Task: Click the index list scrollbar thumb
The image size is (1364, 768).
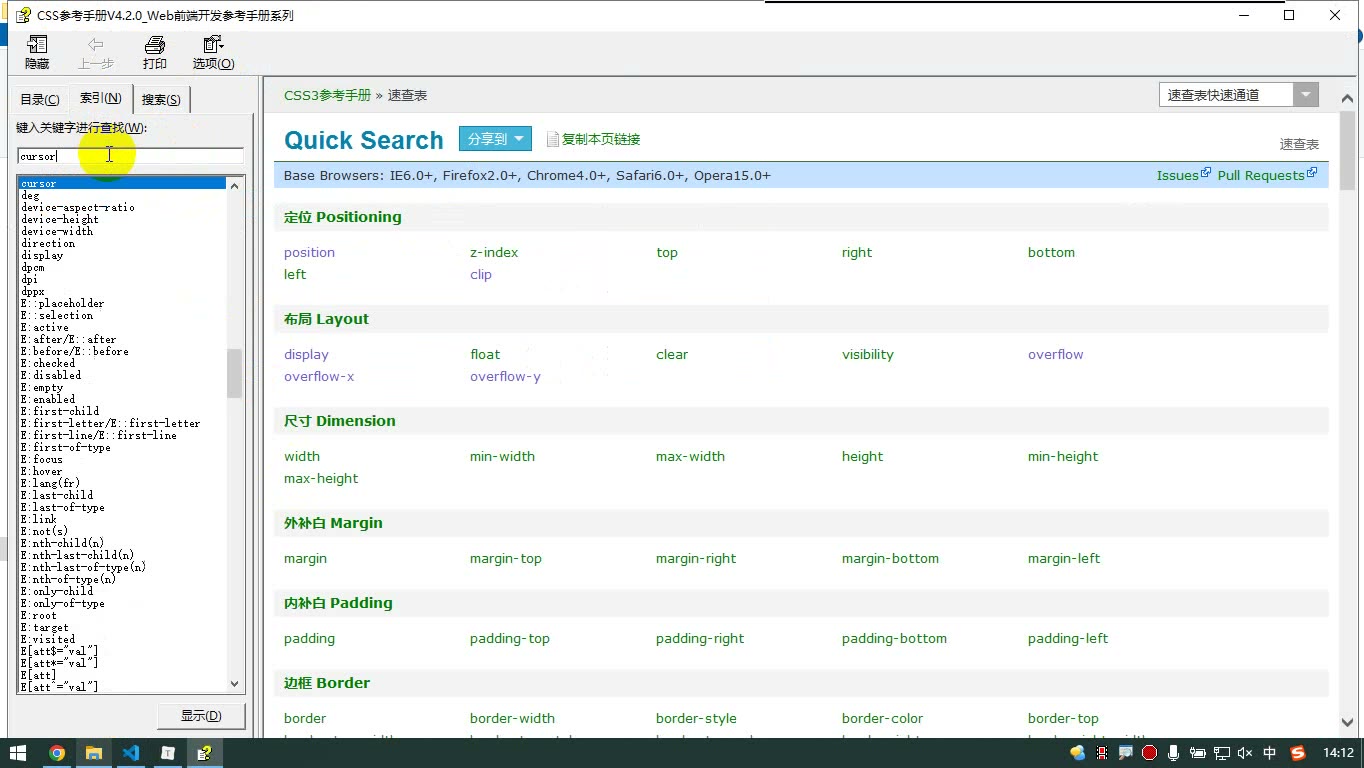Action: point(235,373)
